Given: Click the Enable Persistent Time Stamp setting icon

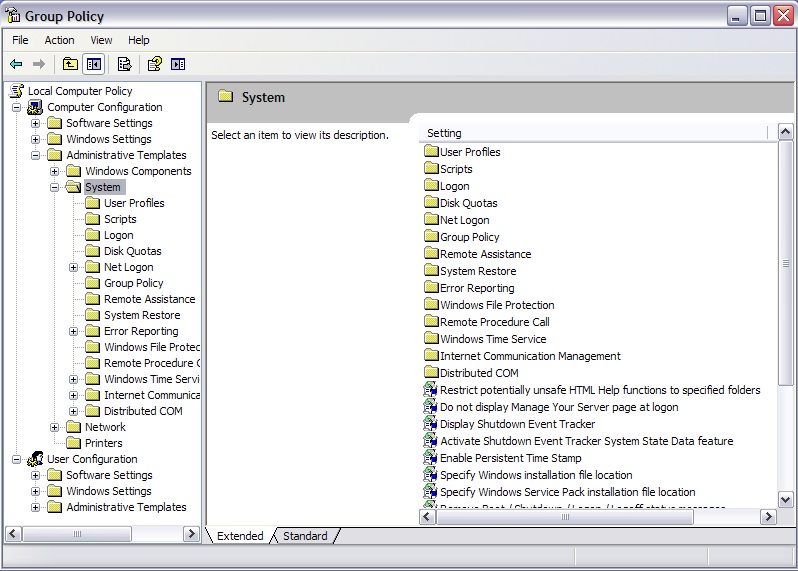Looking at the screenshot, I should click(430, 458).
